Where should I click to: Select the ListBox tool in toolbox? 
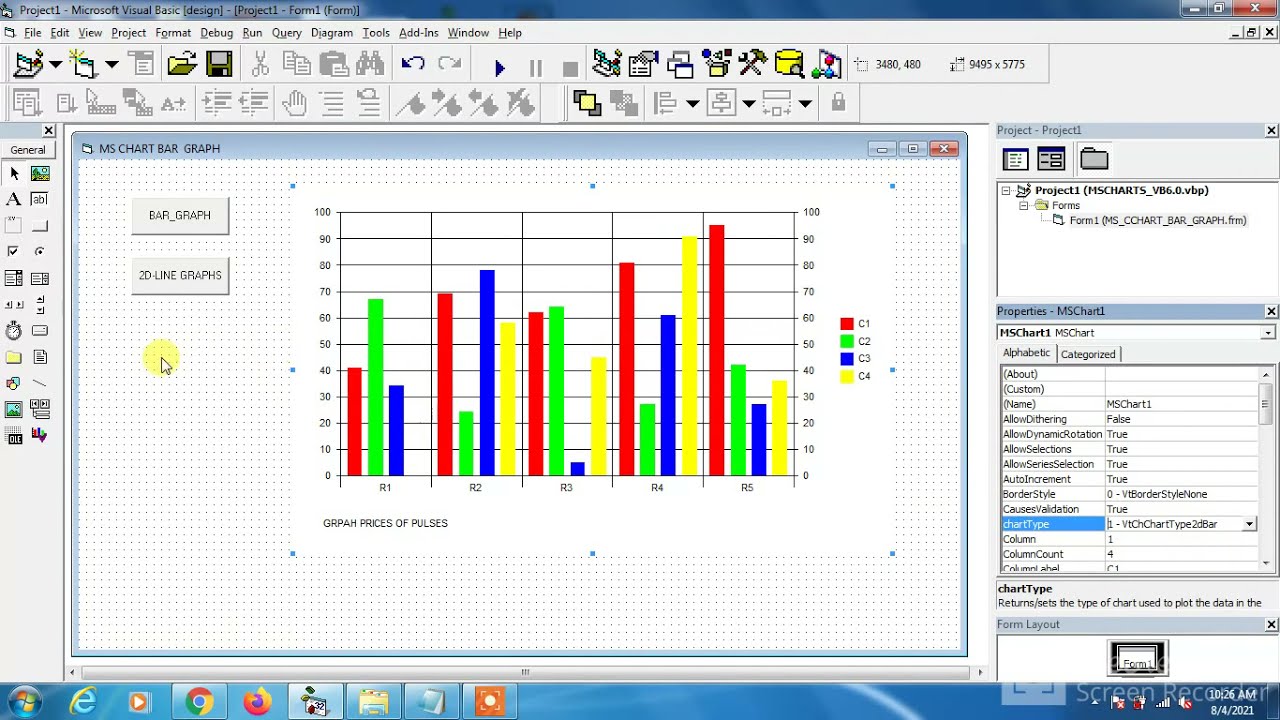point(40,279)
